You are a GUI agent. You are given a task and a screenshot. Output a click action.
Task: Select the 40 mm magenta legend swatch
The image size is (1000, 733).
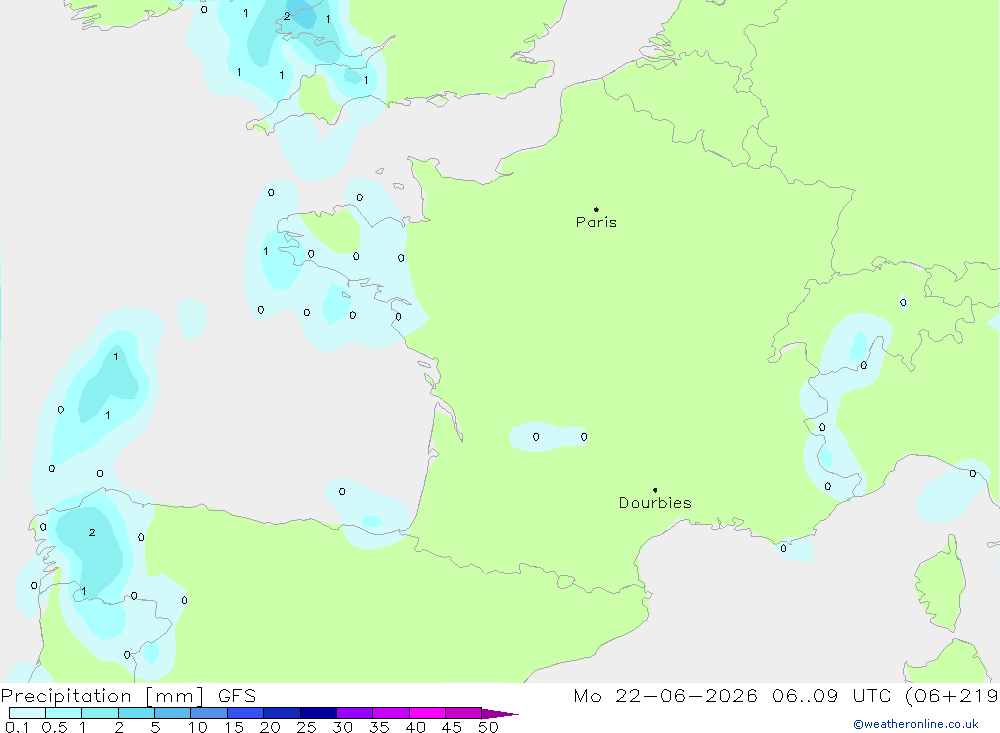tap(427, 713)
